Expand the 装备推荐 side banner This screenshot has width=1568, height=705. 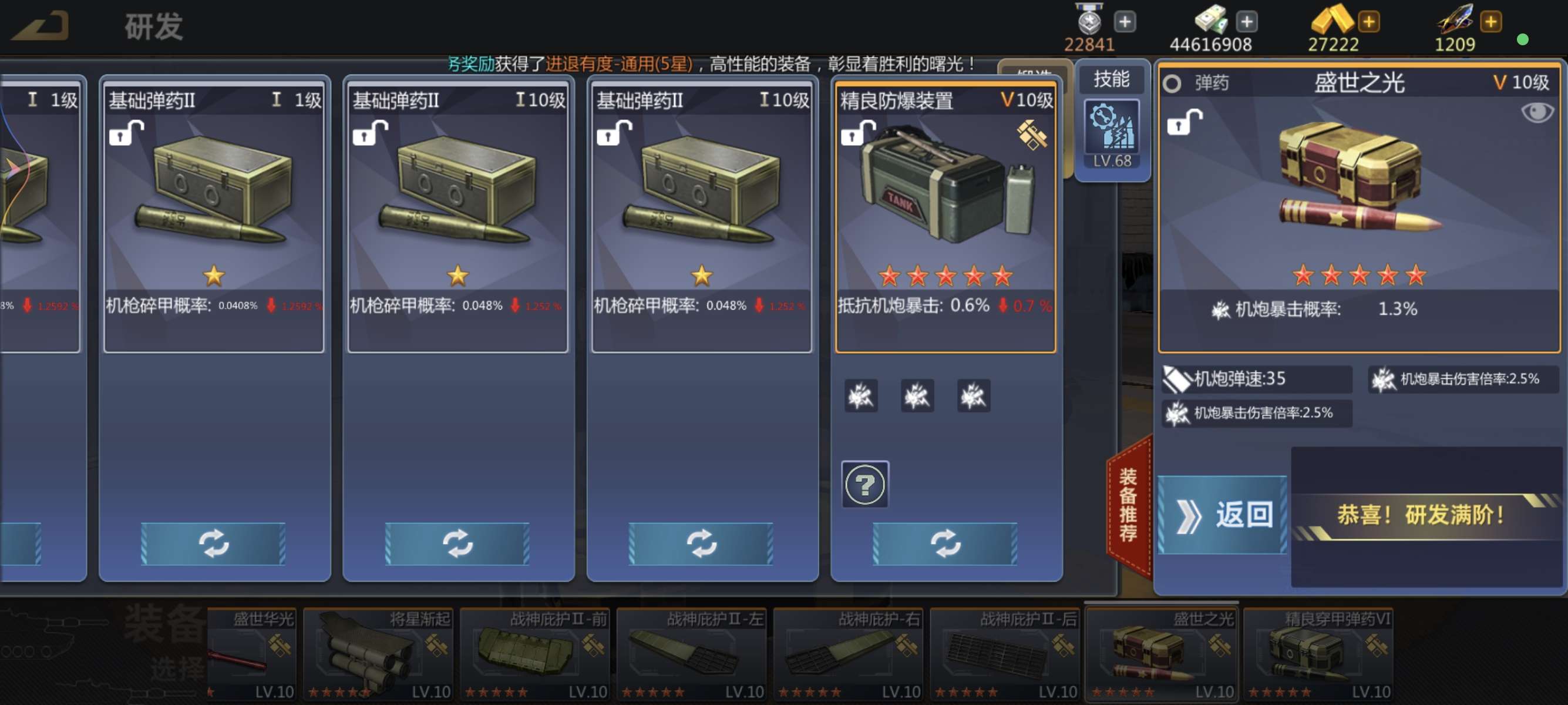pyautogui.click(x=1129, y=505)
